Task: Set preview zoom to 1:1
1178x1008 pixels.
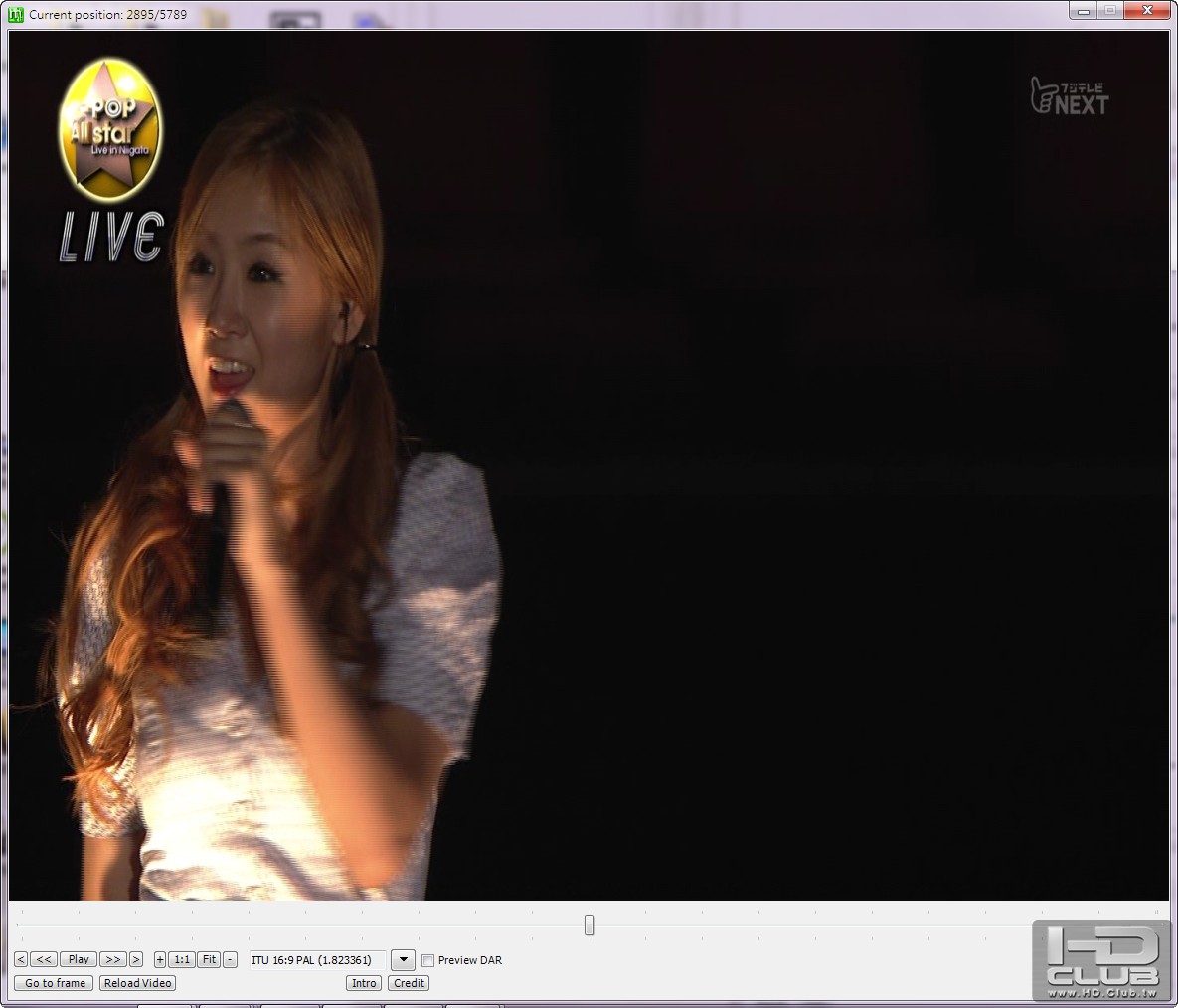Action: (x=182, y=960)
